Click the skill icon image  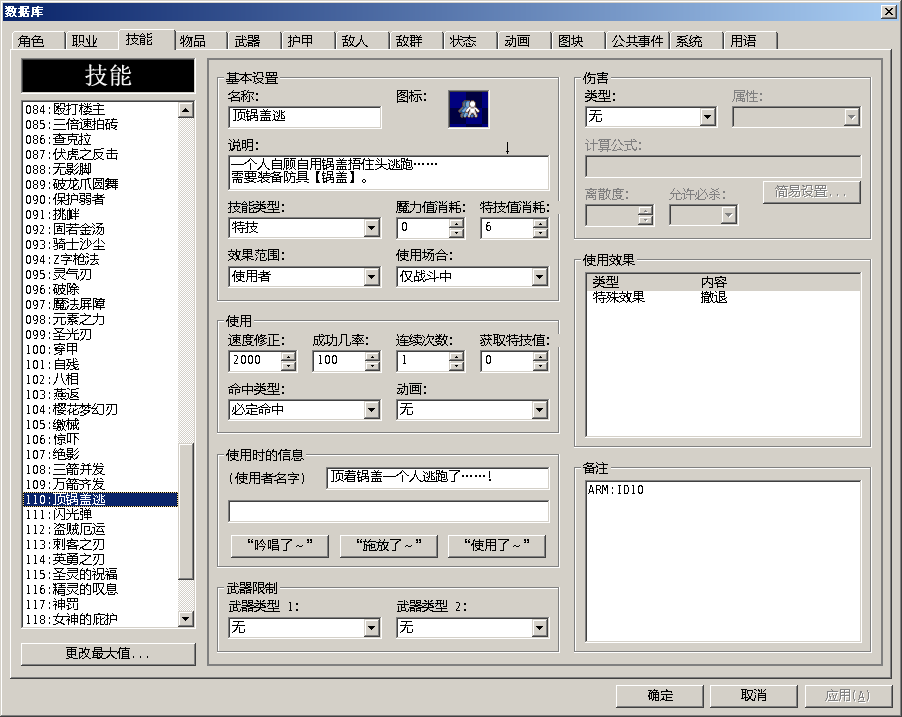point(468,109)
